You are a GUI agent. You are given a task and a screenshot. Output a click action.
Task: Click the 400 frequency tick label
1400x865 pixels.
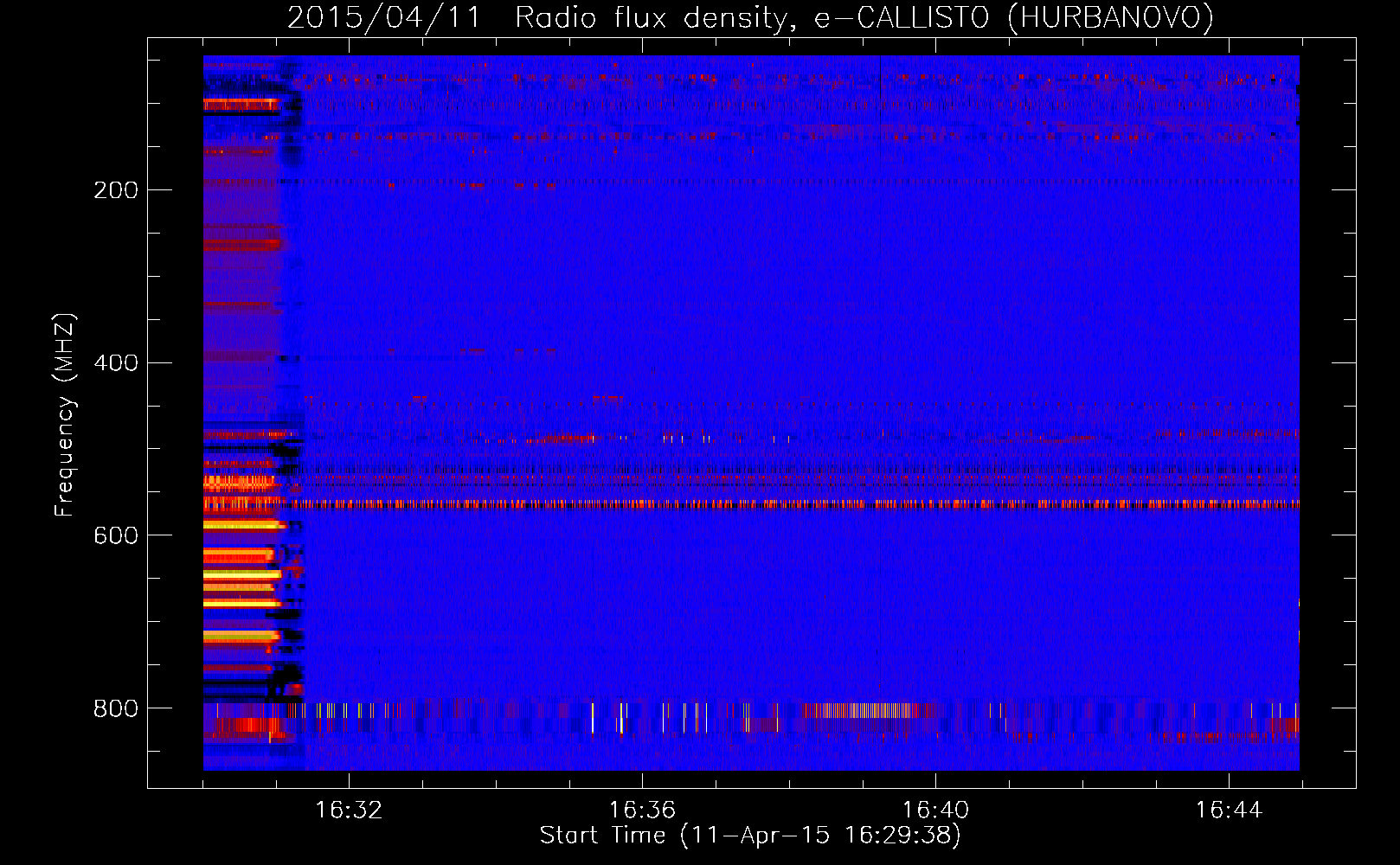pos(116,362)
